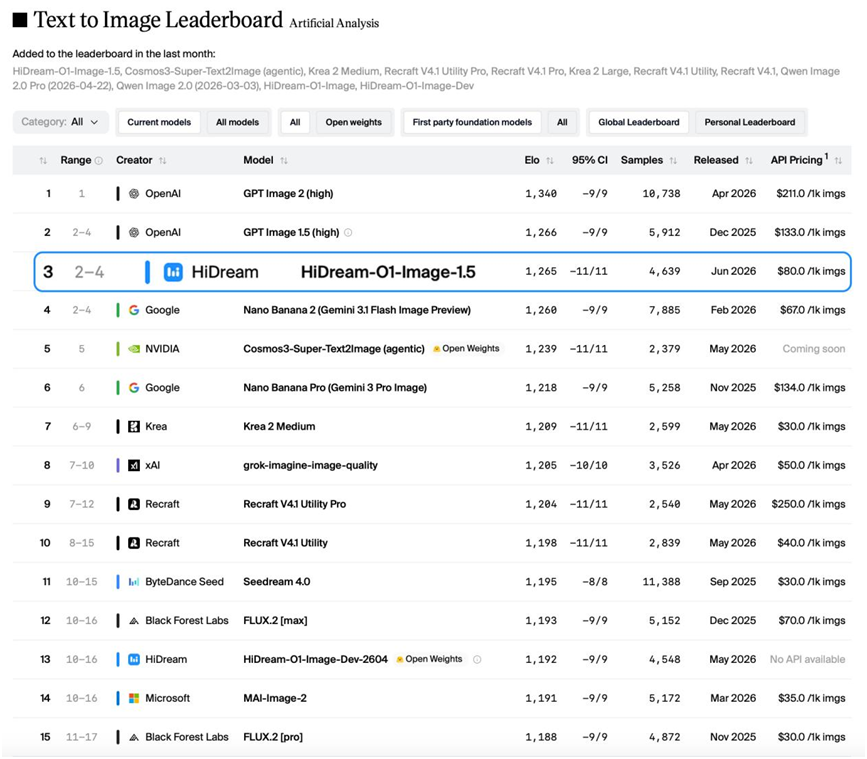
Task: Sort by rank using first column arrows
Action: click(43, 161)
